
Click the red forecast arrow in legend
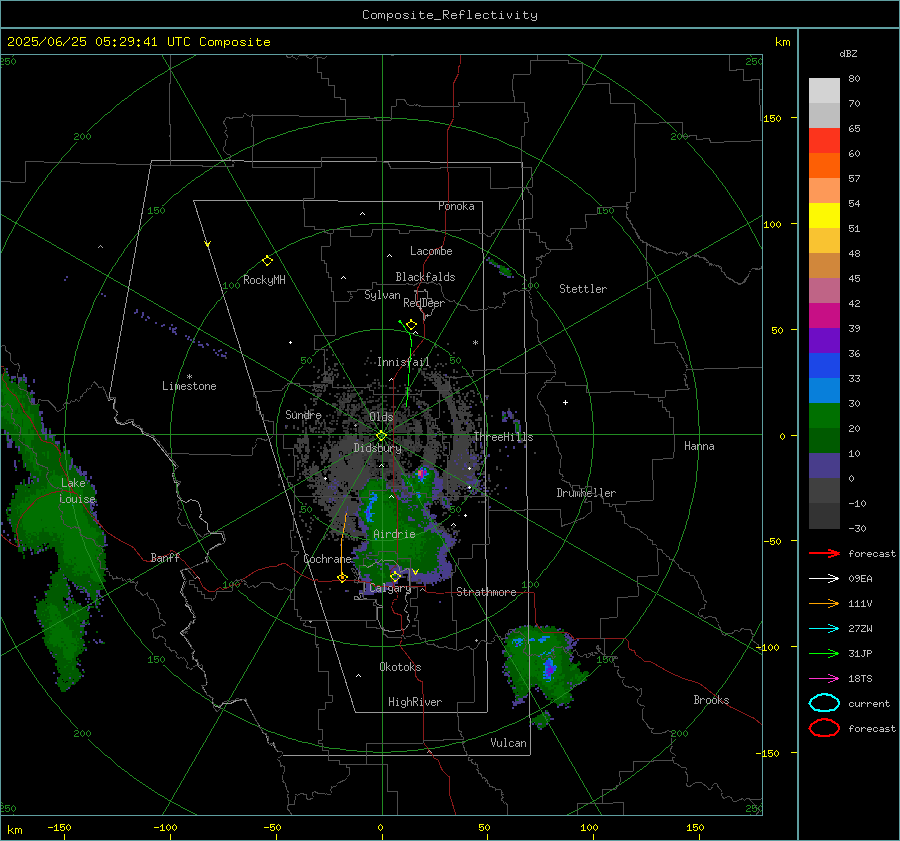(824, 553)
